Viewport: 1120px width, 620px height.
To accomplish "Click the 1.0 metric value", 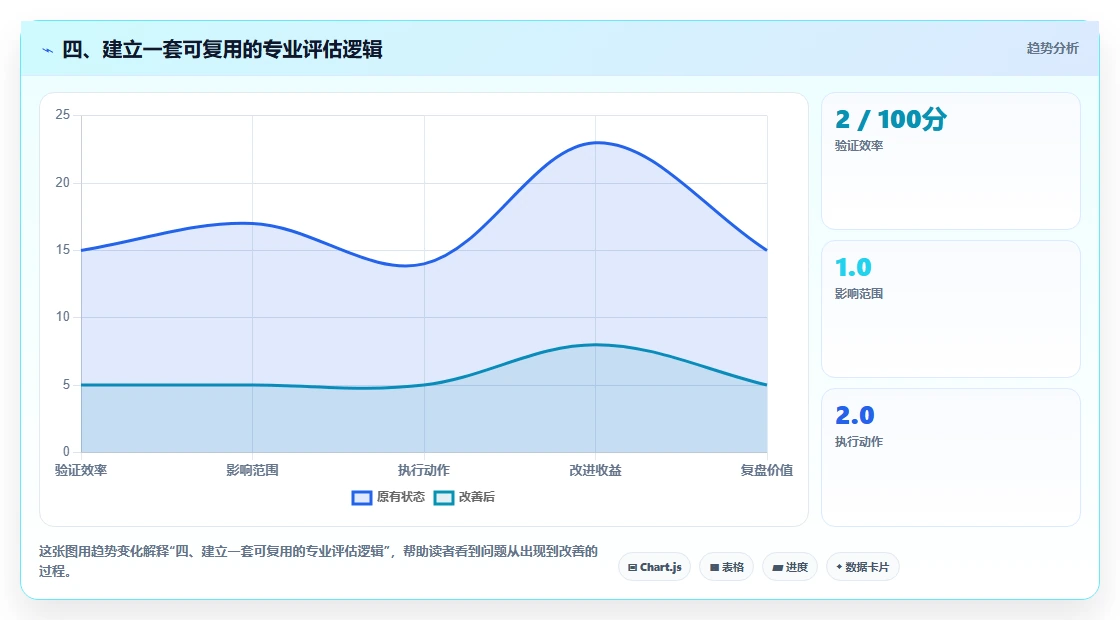I will (x=853, y=267).
